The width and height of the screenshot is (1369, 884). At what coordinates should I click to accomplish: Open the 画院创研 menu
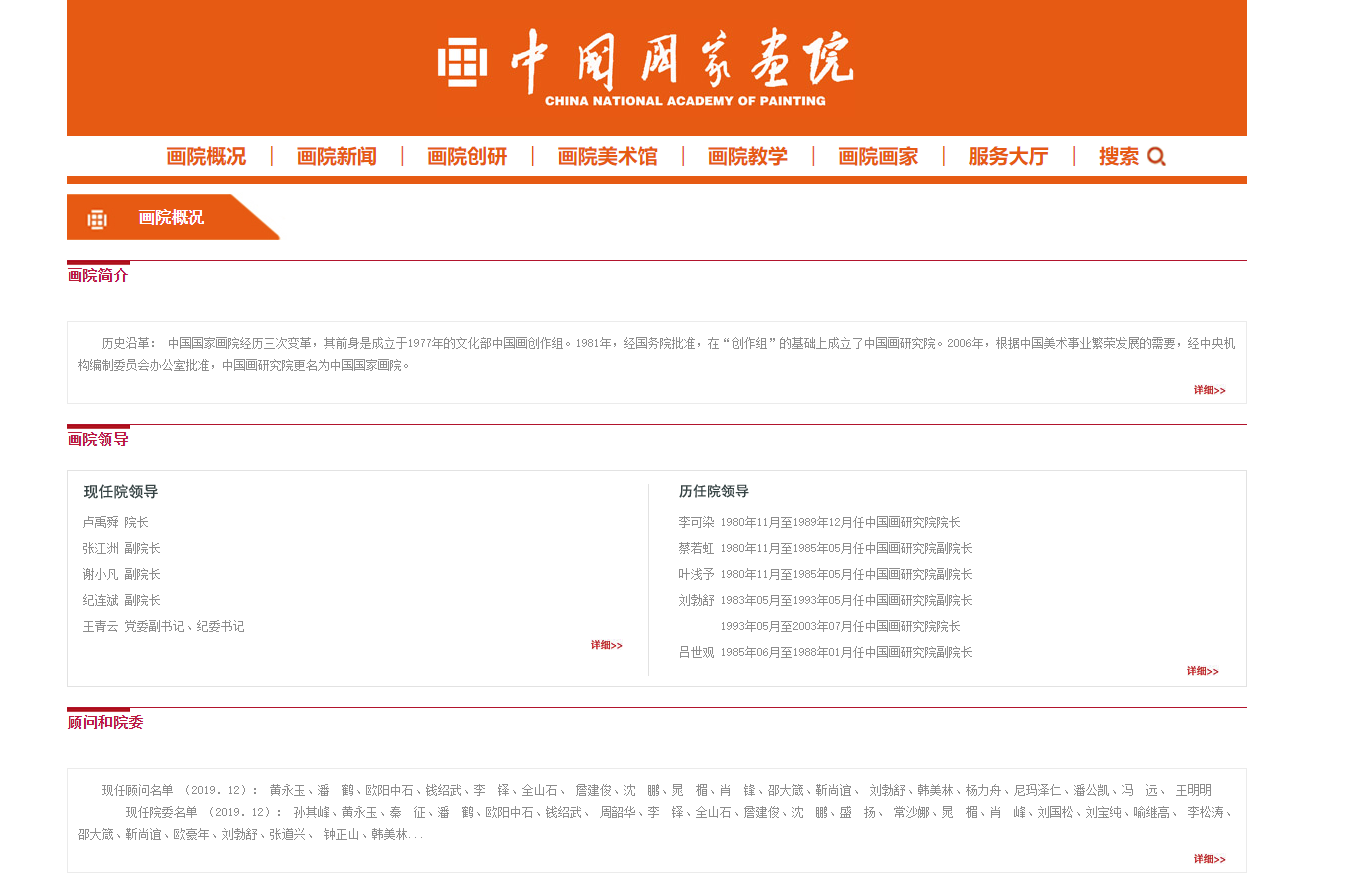(x=467, y=156)
